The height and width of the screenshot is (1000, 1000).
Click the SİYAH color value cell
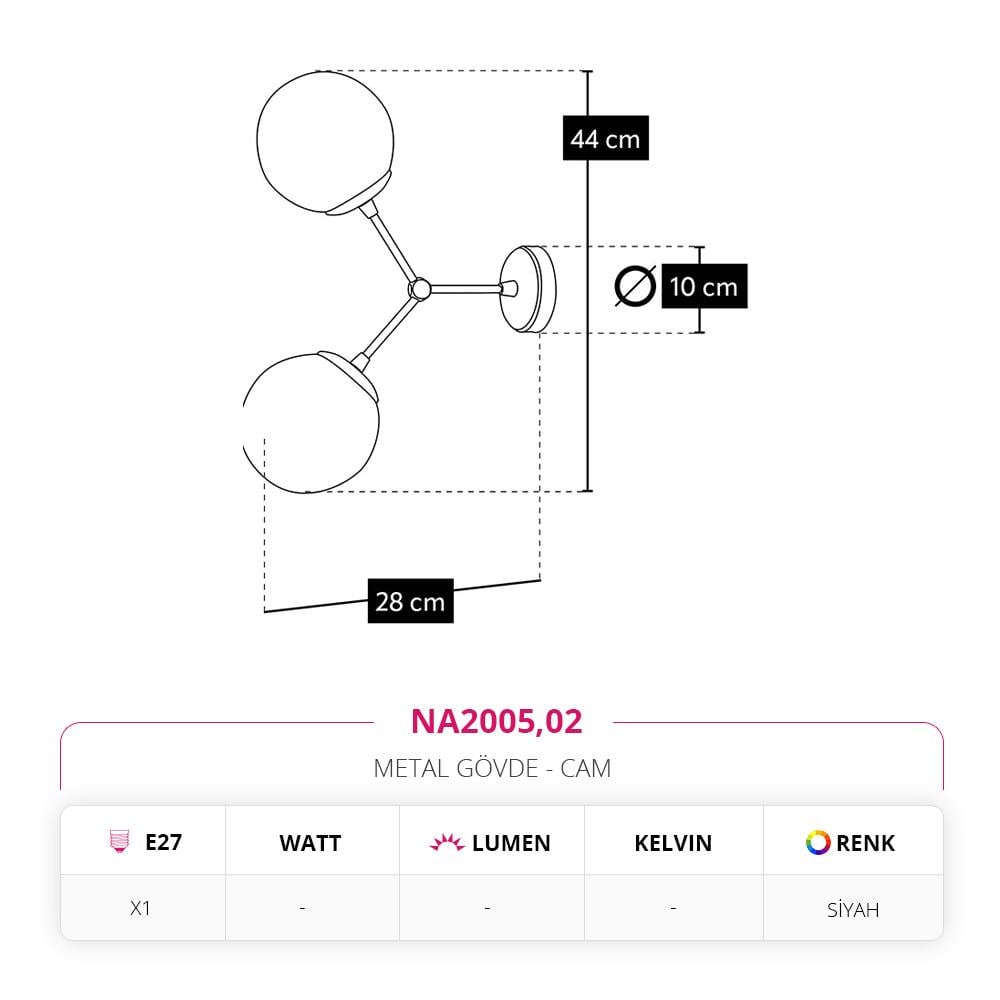(x=853, y=909)
